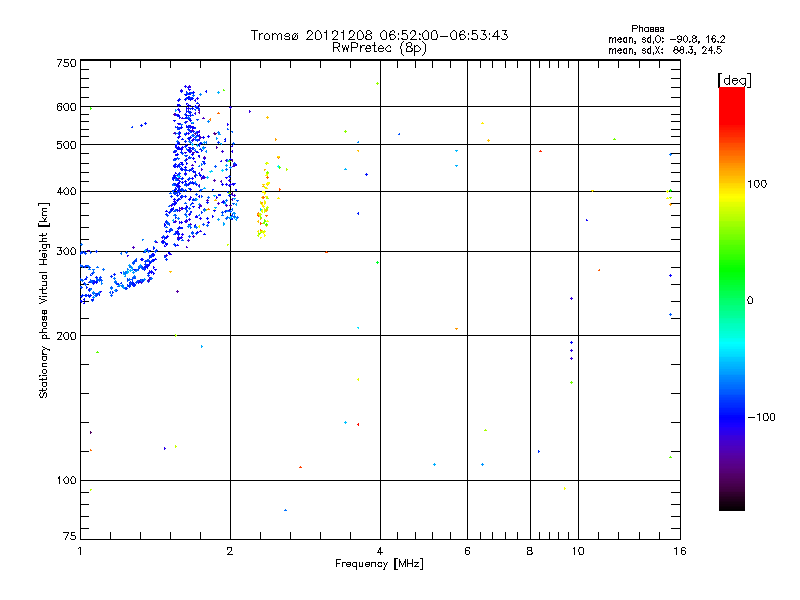Click the 'Stationary phase Virtual Height [km]' axis label
This screenshot has height=600, width=800.
coord(43,301)
